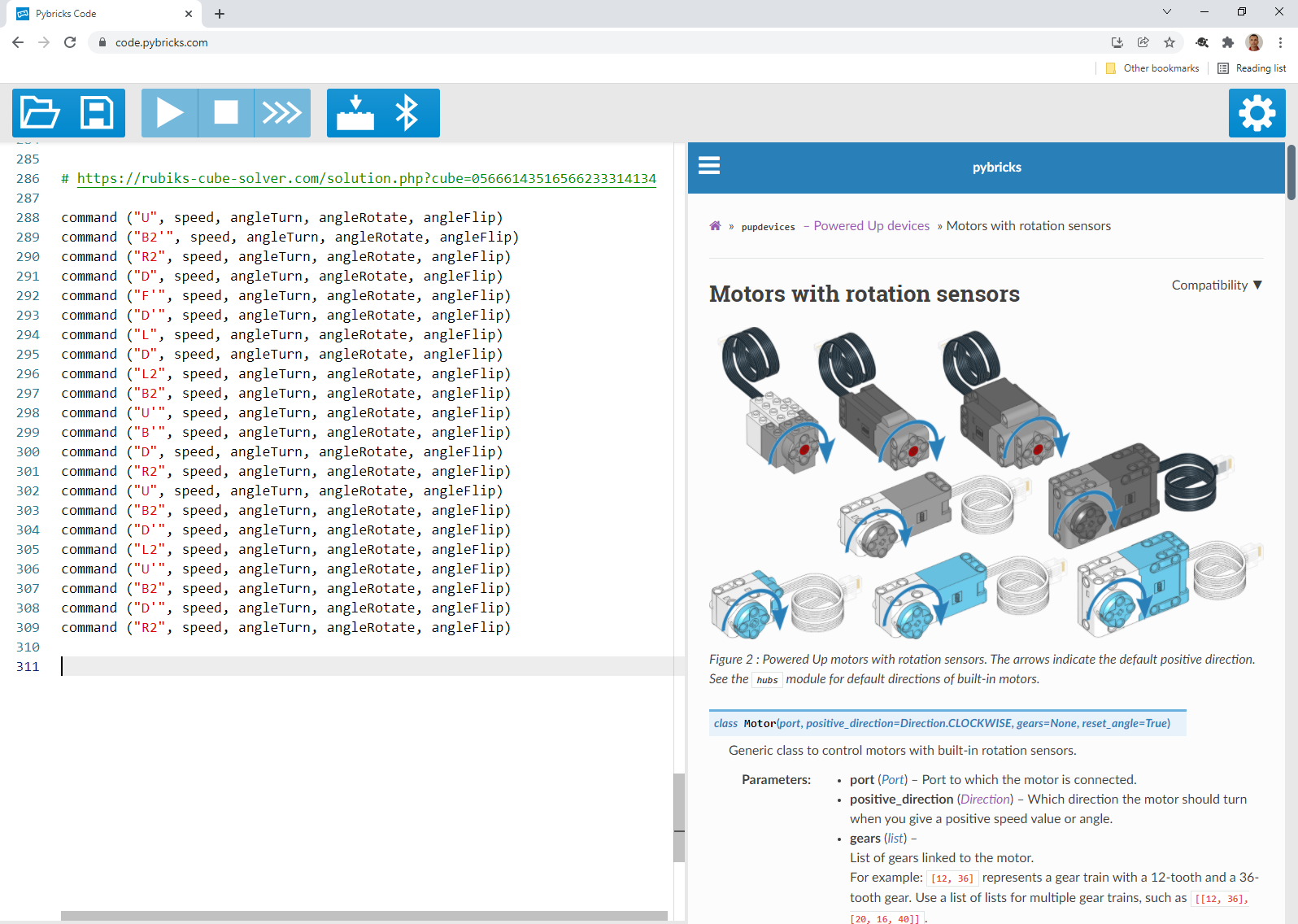1298x924 pixels.
Task: Click the command "U" on line 288
Action: click(x=281, y=217)
